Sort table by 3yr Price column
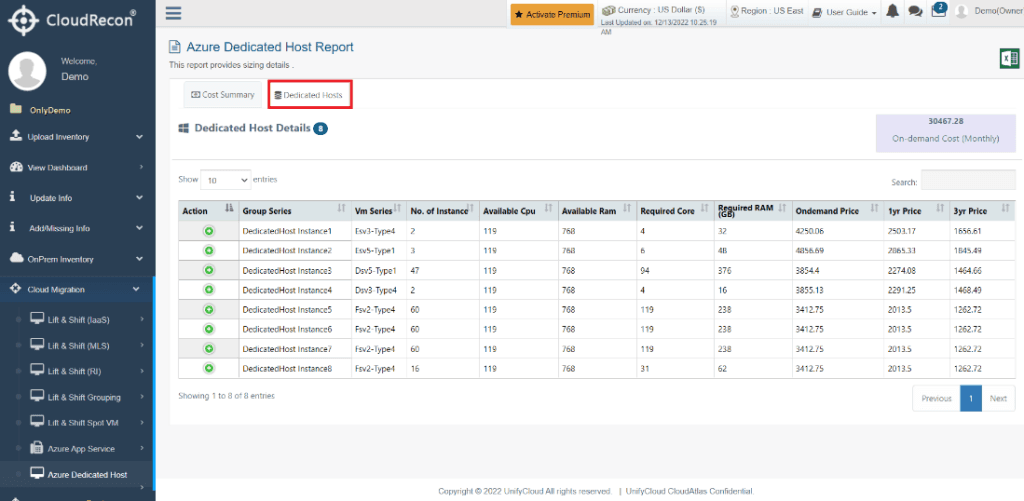 [983, 210]
